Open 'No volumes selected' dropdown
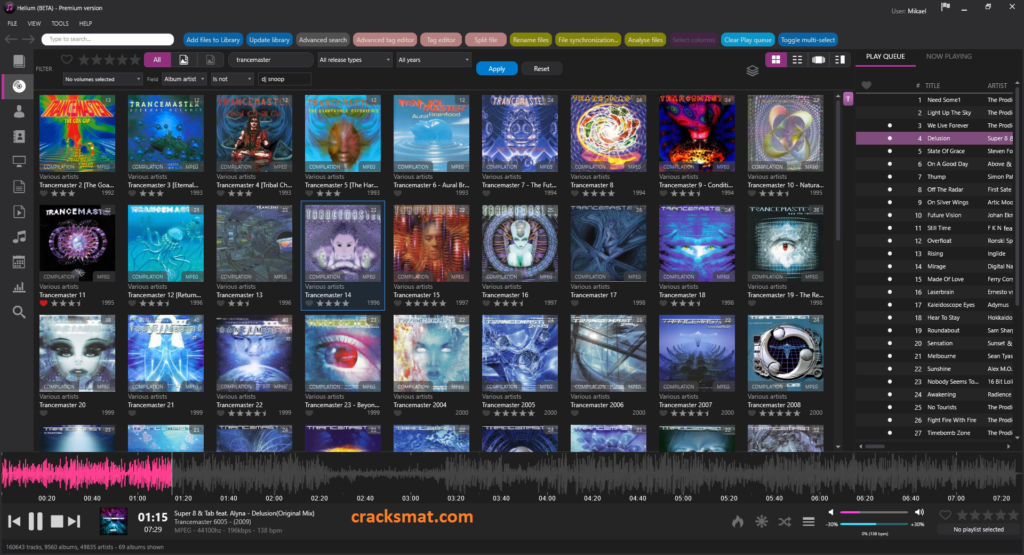Screen dimensions: 1024x555 pyautogui.click(x=103, y=79)
